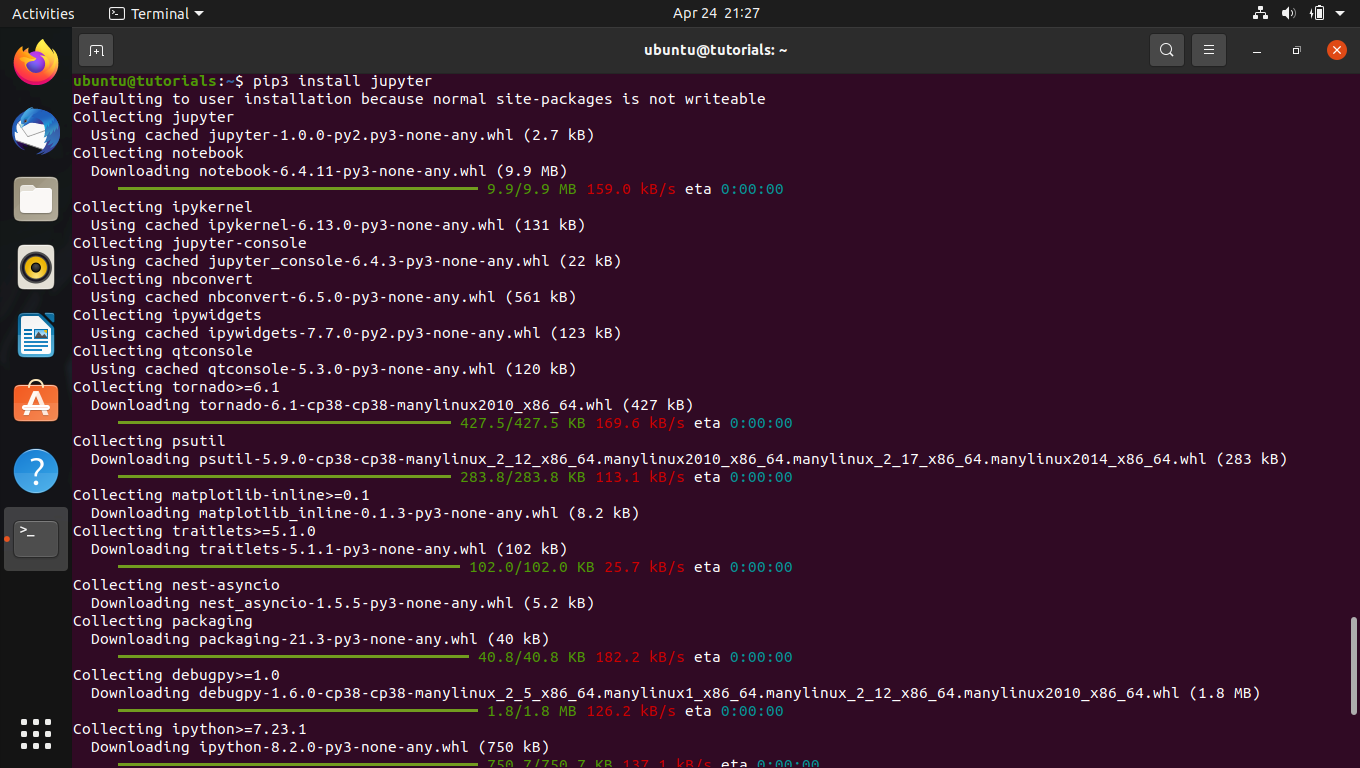Launch Firefox from the dock
1360x768 pixels.
[x=36, y=63]
